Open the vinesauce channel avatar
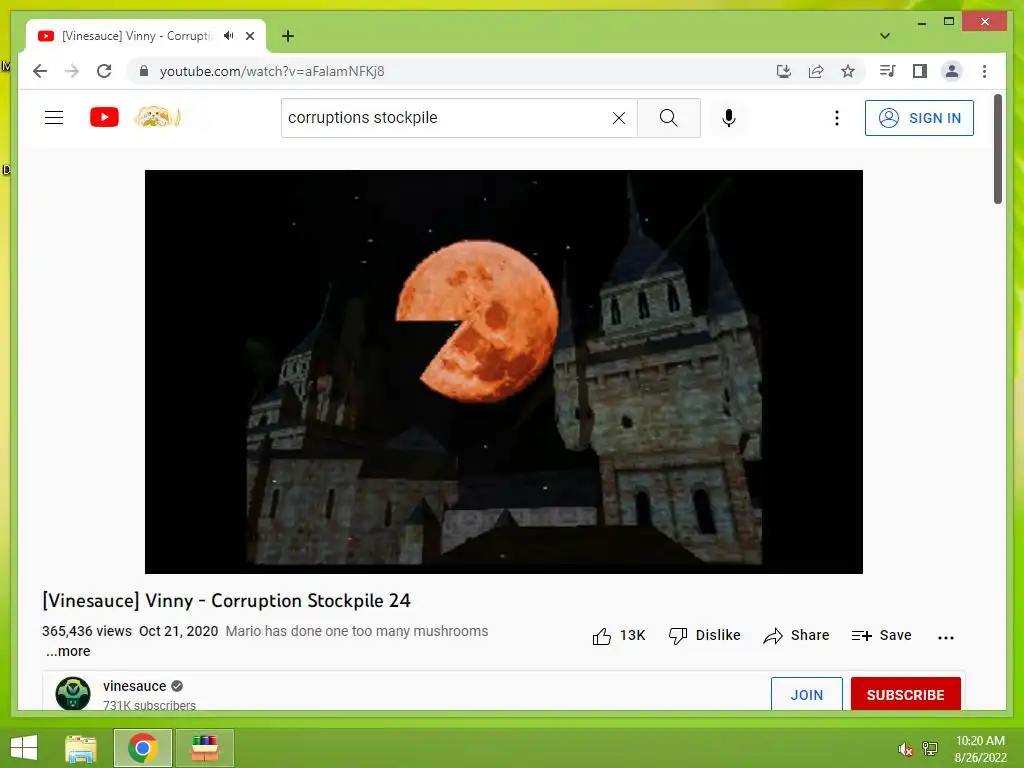Screen dimensions: 1024x768 pos(72,693)
